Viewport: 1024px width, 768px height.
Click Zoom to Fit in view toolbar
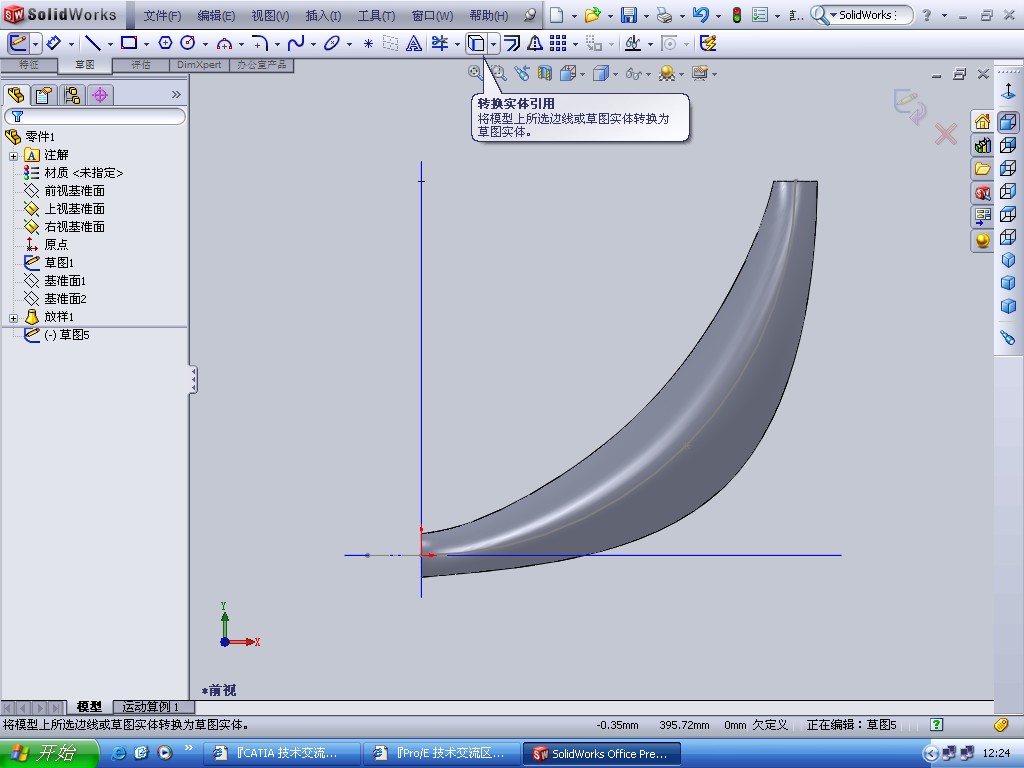point(475,72)
